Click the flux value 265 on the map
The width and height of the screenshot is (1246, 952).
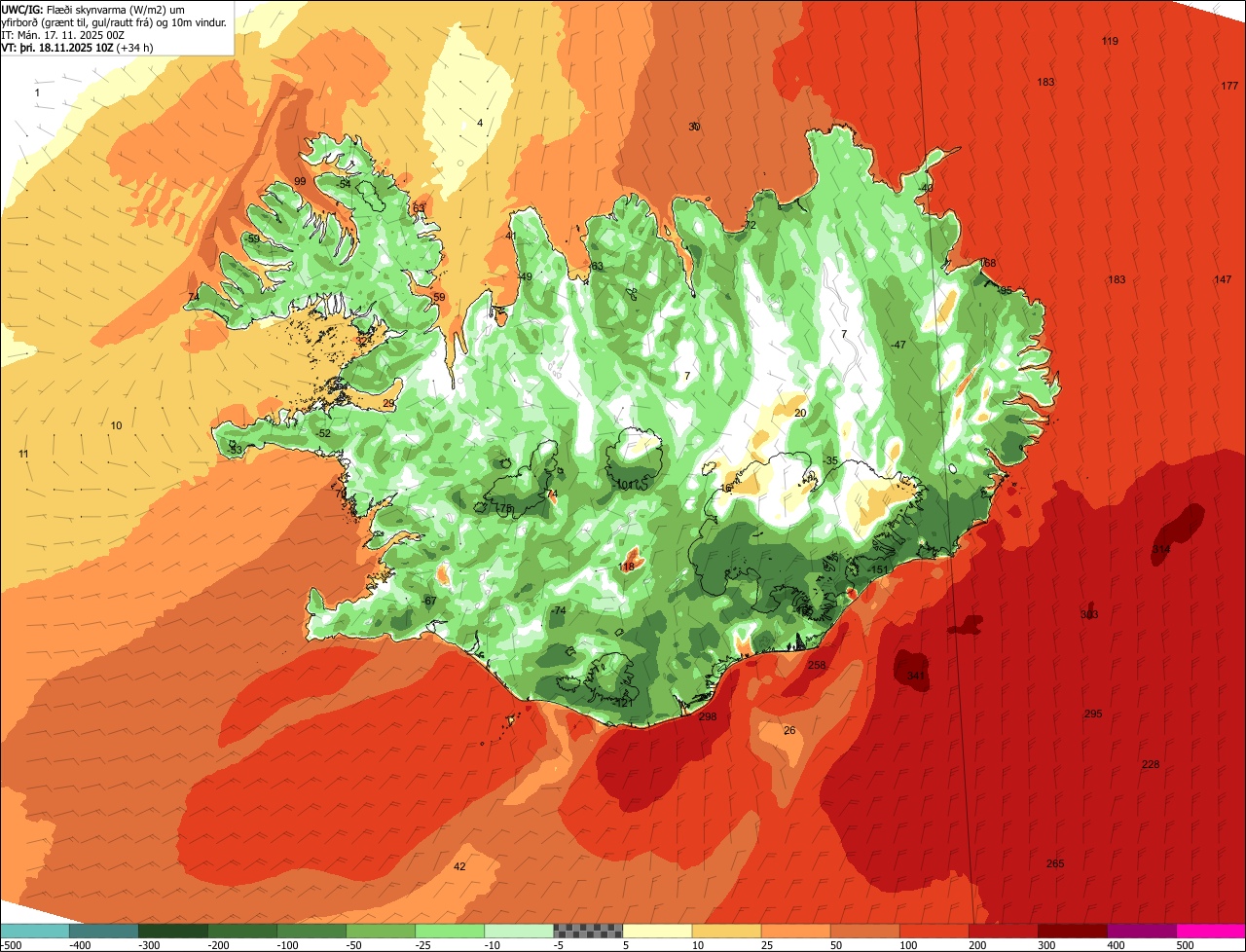(1055, 864)
